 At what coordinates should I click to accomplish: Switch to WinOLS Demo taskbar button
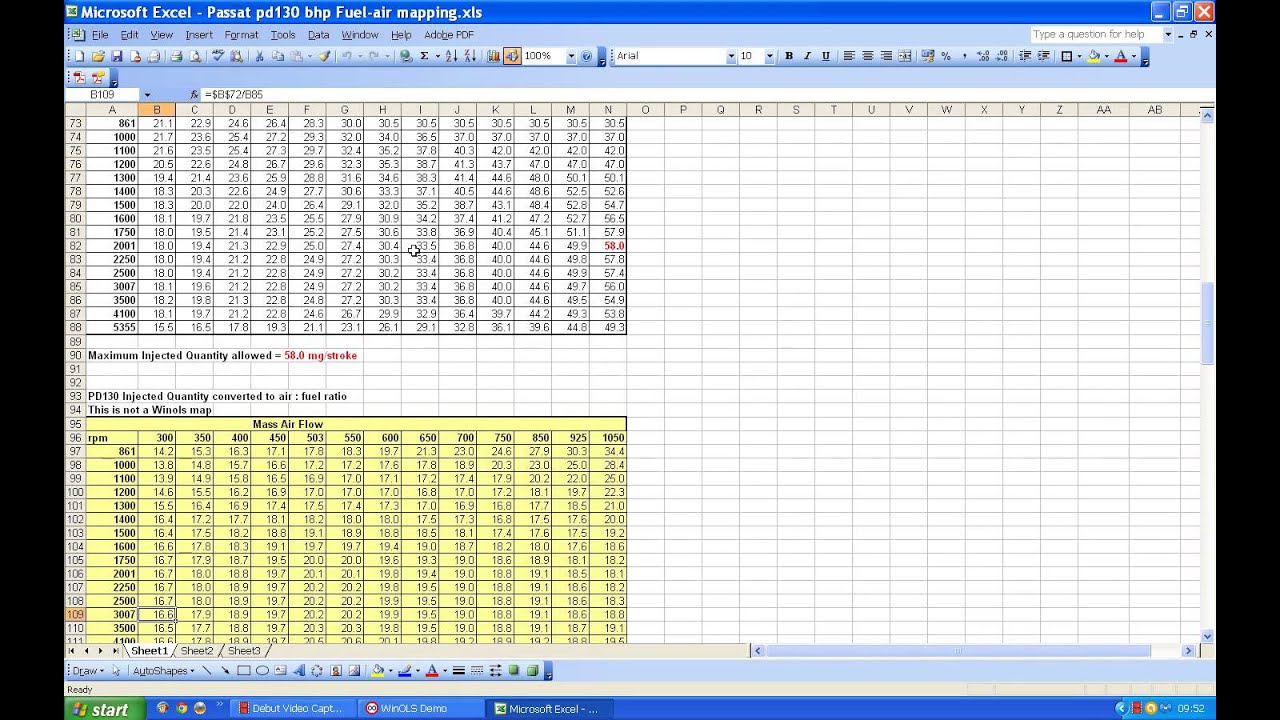(419, 709)
